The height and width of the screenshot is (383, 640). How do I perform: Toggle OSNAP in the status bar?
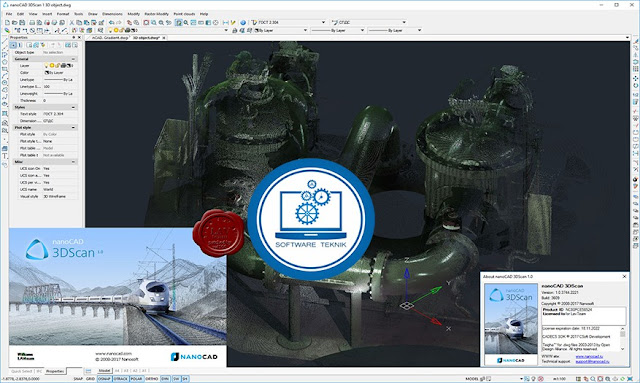click(104, 379)
